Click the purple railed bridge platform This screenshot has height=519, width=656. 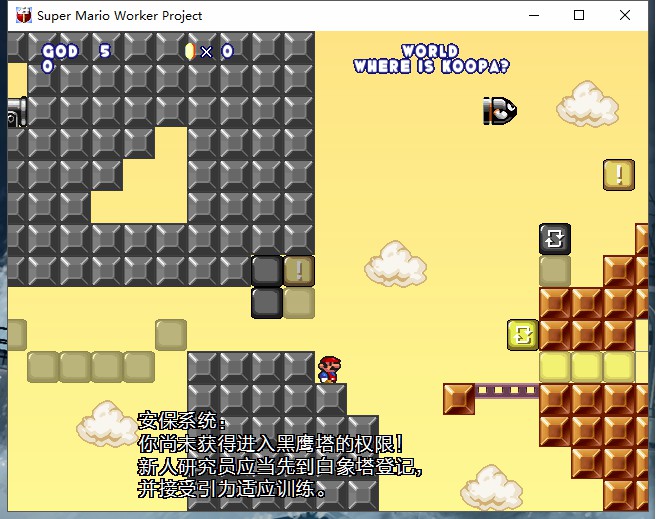click(507, 391)
